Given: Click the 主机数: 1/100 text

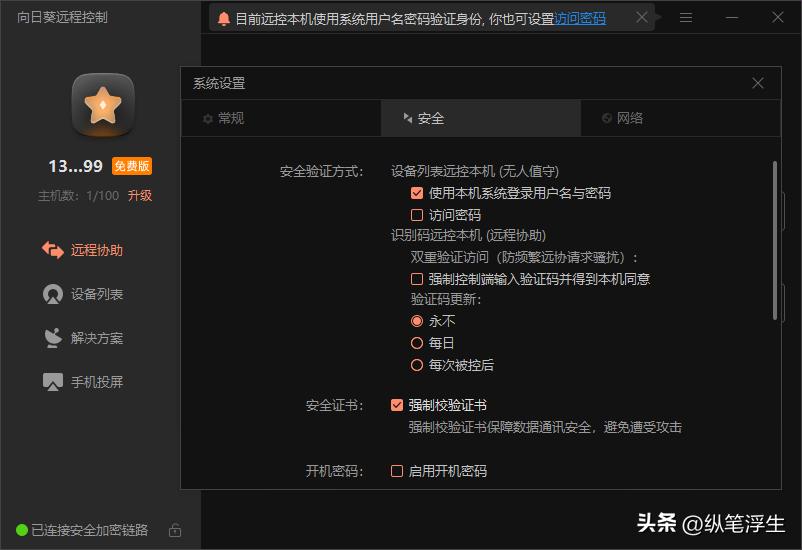Looking at the screenshot, I should 78,195.
